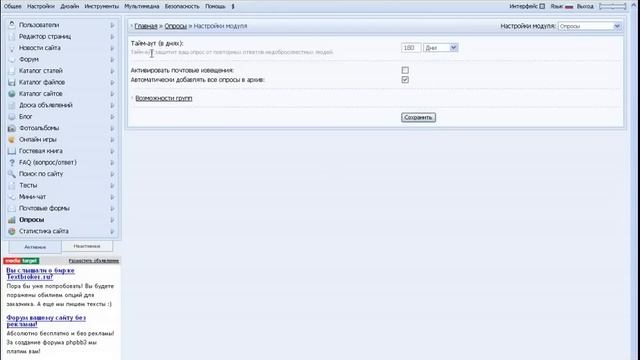Open the TextBroker.ru ad link
640x360 pixels.
pyautogui.click(x=40, y=273)
